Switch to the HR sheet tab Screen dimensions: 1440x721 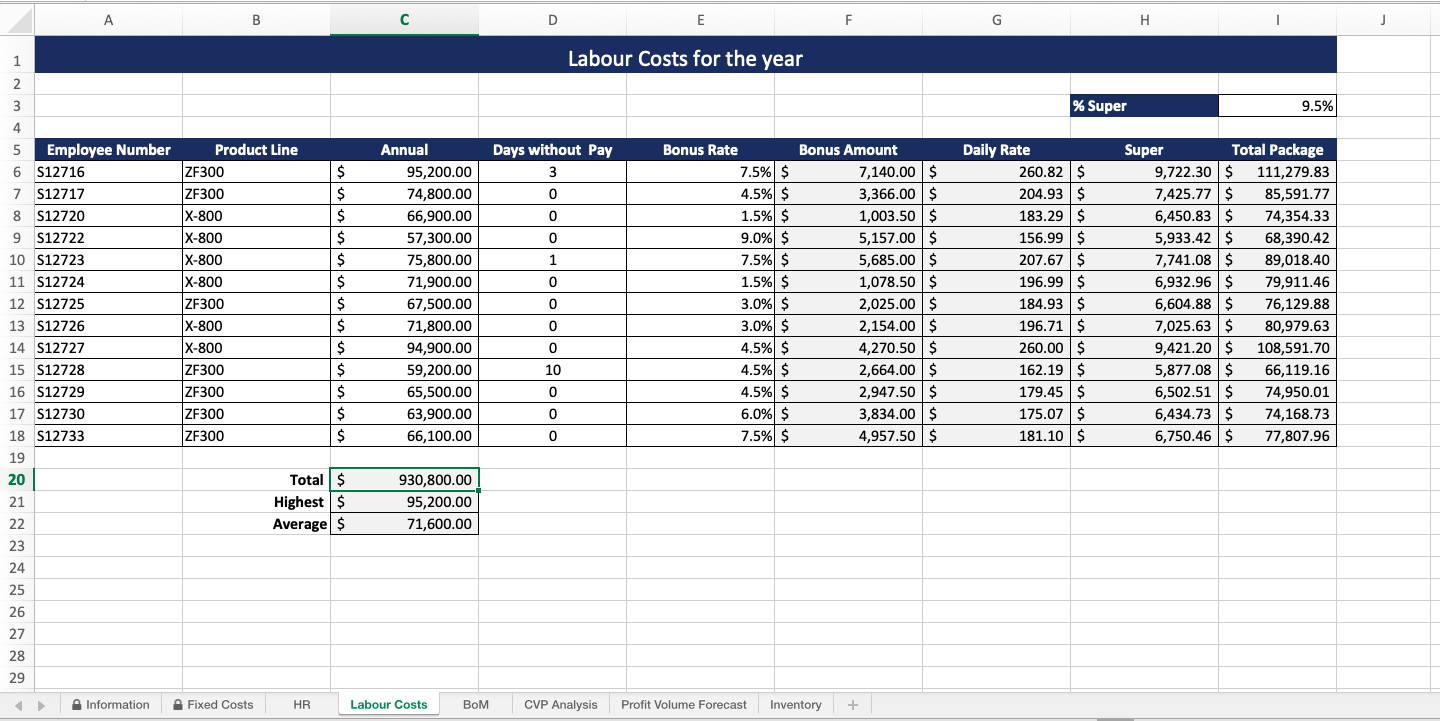tap(302, 704)
